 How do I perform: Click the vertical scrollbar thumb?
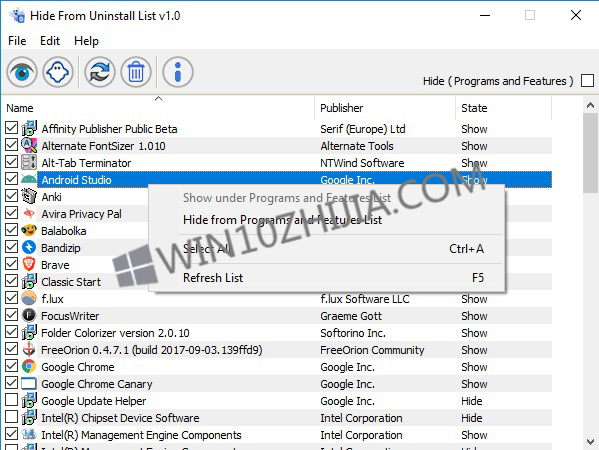(x=591, y=153)
